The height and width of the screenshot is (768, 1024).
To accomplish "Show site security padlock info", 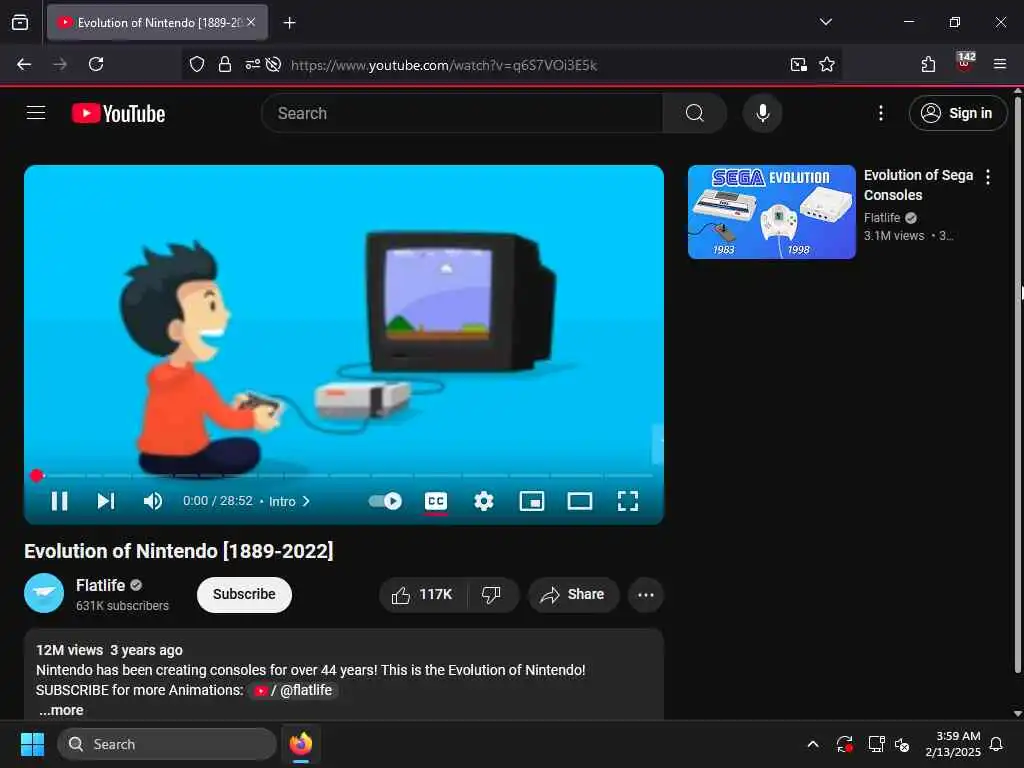I will 225,64.
